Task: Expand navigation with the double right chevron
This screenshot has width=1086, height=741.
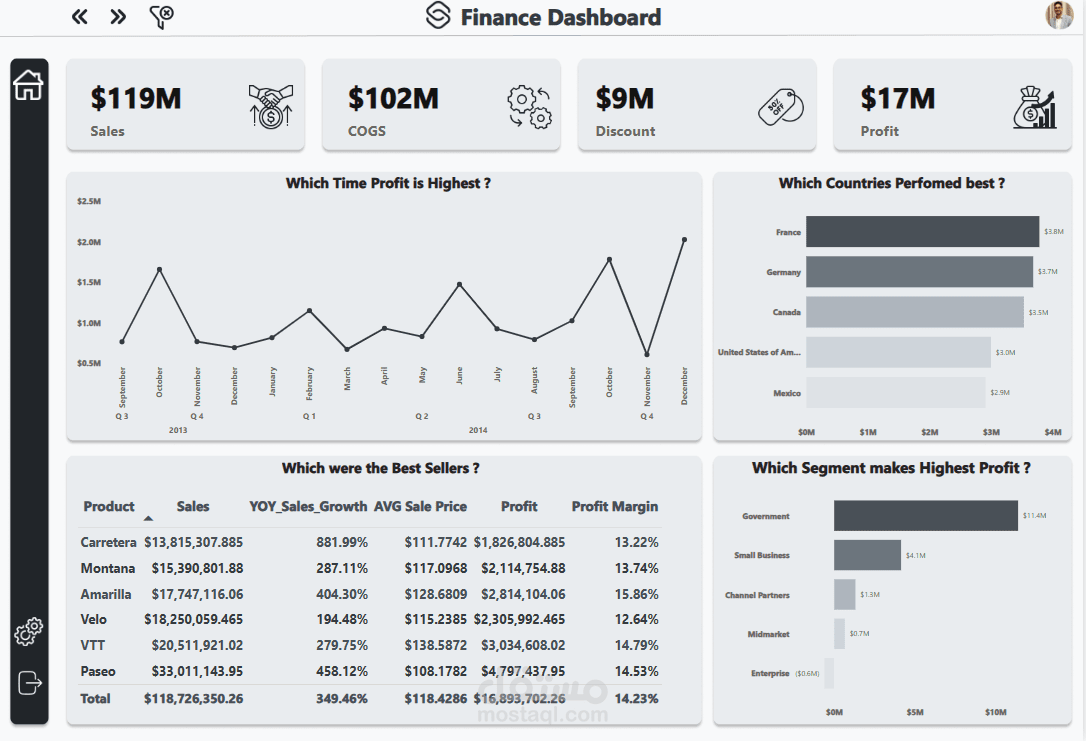Action: (x=117, y=16)
